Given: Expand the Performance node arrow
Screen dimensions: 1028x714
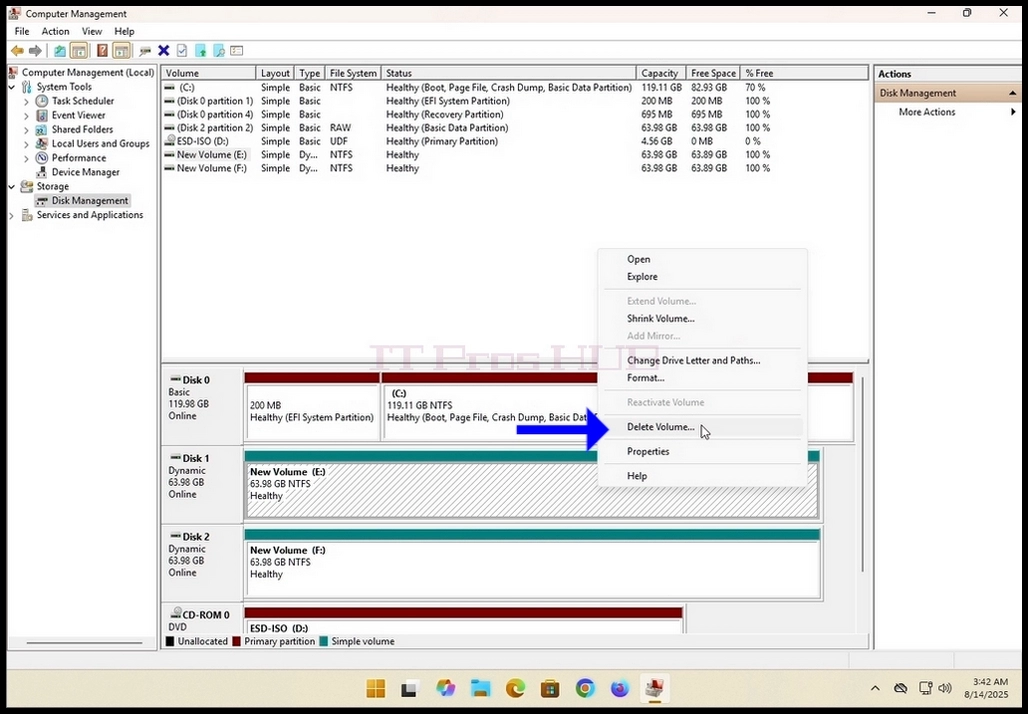Looking at the screenshot, I should (26, 158).
